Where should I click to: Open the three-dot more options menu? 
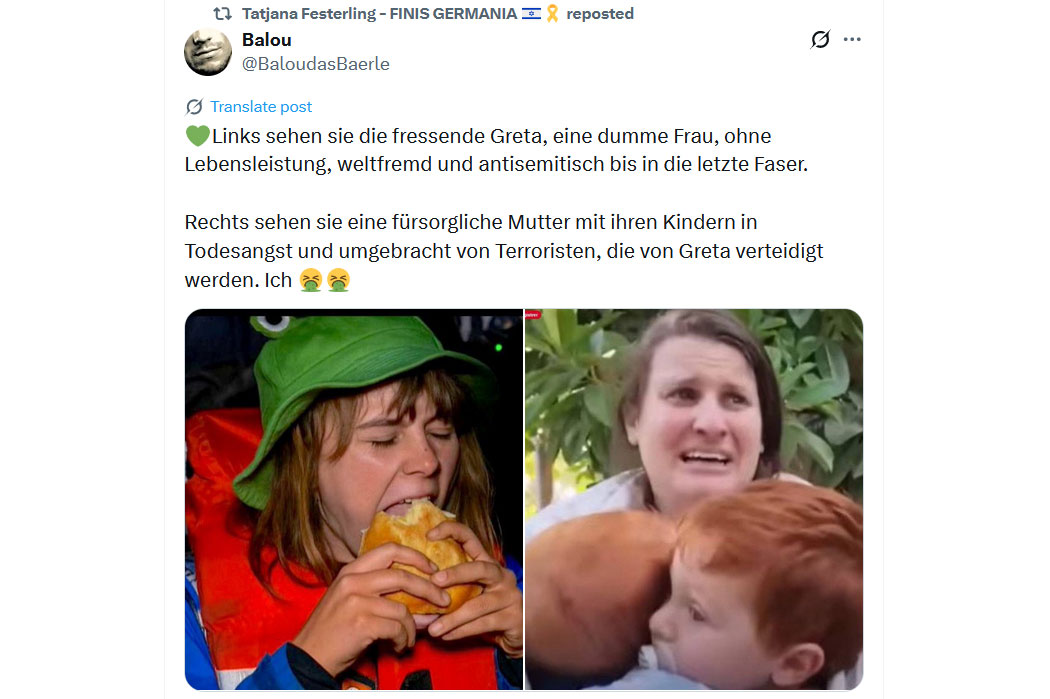pyautogui.click(x=852, y=40)
